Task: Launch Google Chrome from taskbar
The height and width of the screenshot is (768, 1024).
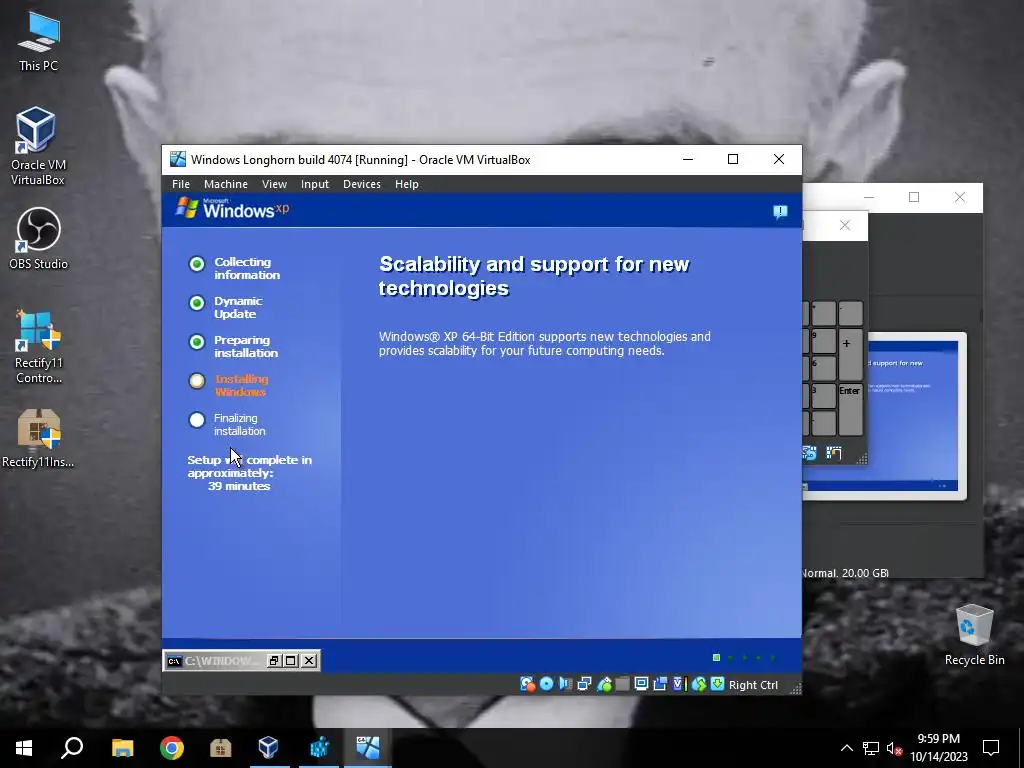Action: click(172, 748)
